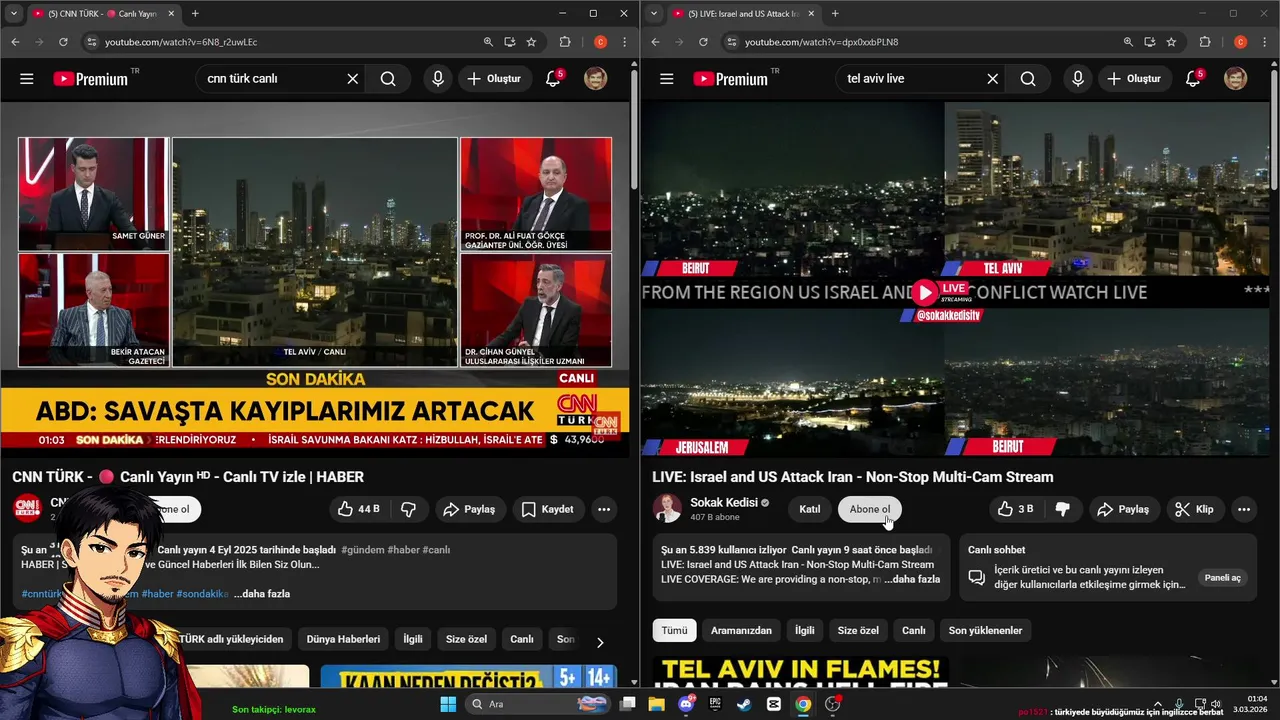Open the tab search dropdown in right Chrome window
This screenshot has width=1280, height=720.
654,13
